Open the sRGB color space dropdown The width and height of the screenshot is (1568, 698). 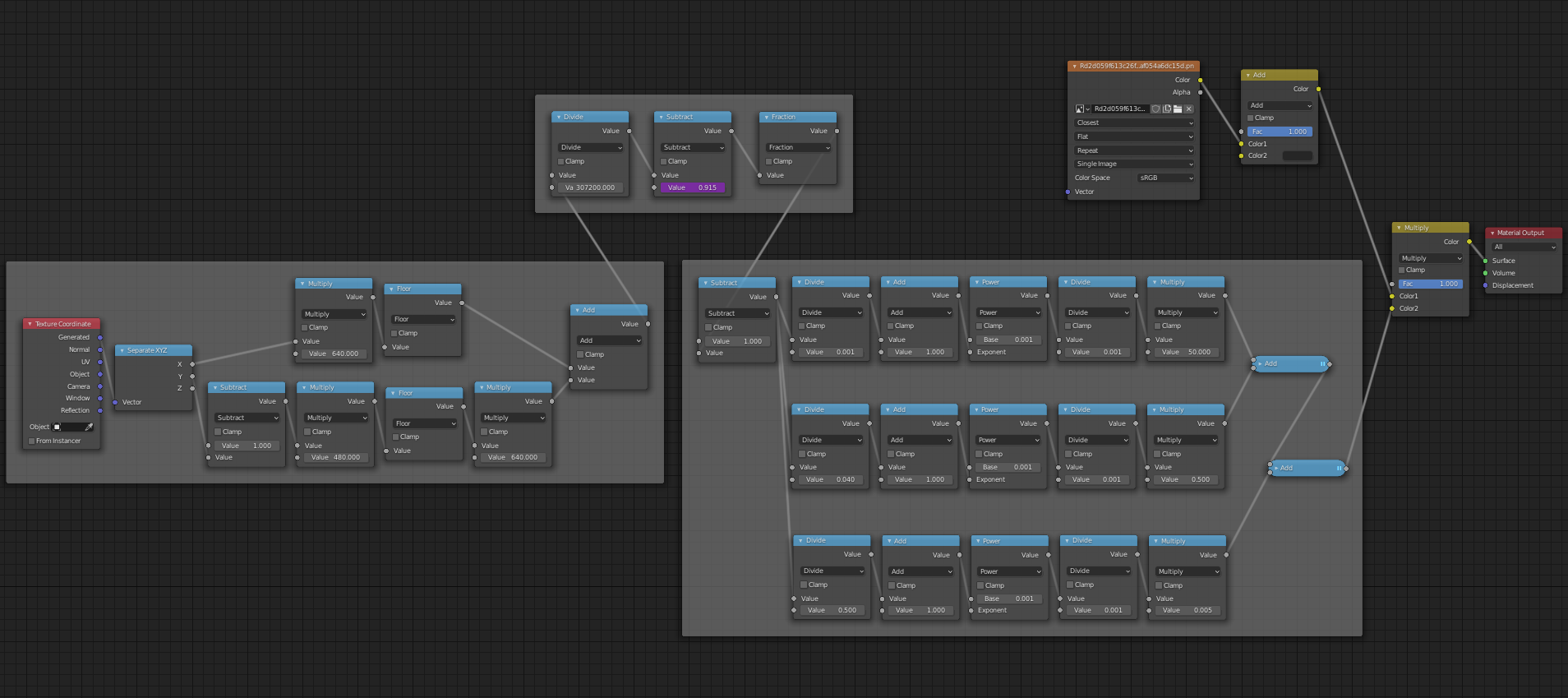pos(1166,178)
